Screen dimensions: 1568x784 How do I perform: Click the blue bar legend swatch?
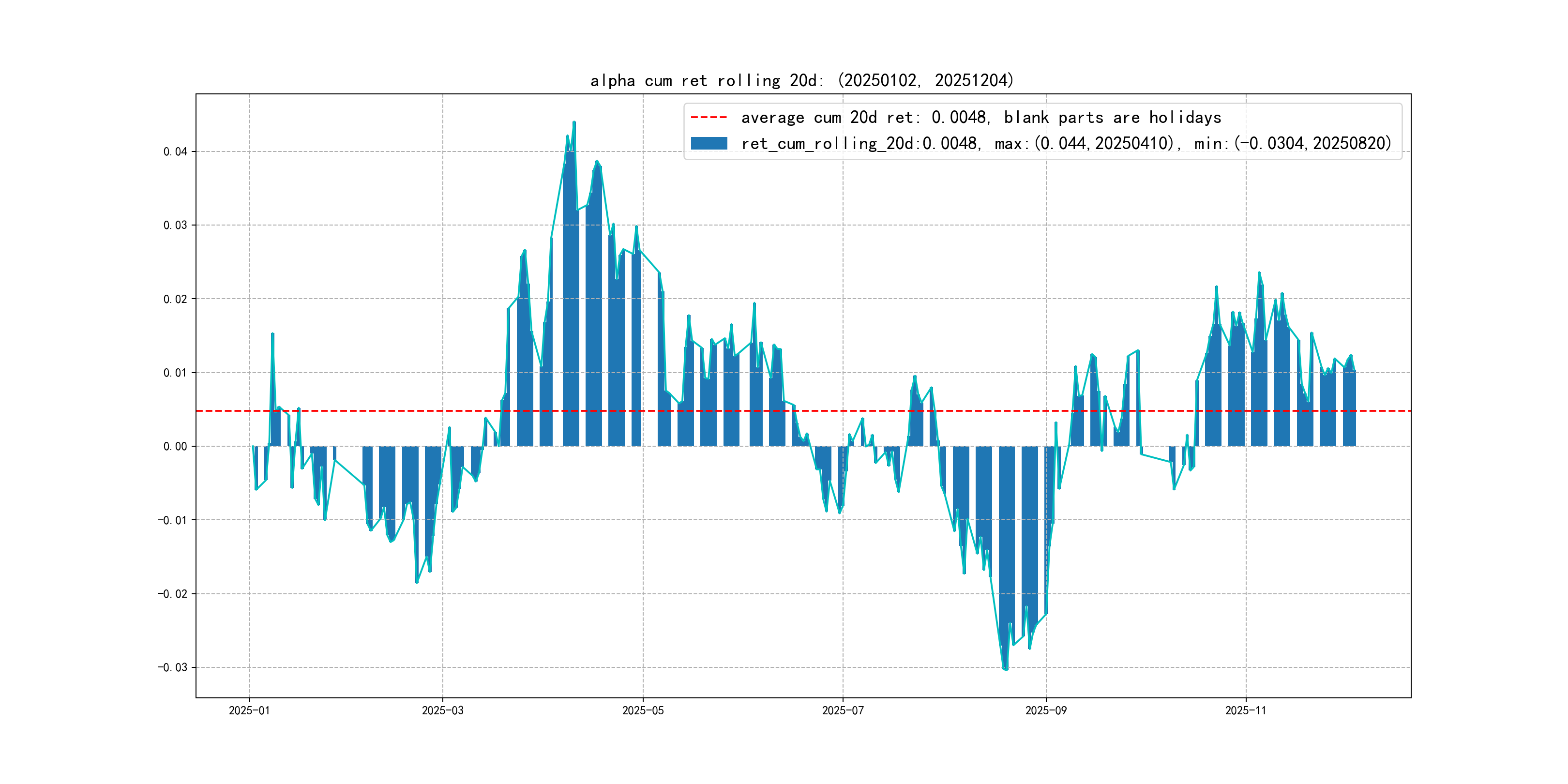(709, 144)
